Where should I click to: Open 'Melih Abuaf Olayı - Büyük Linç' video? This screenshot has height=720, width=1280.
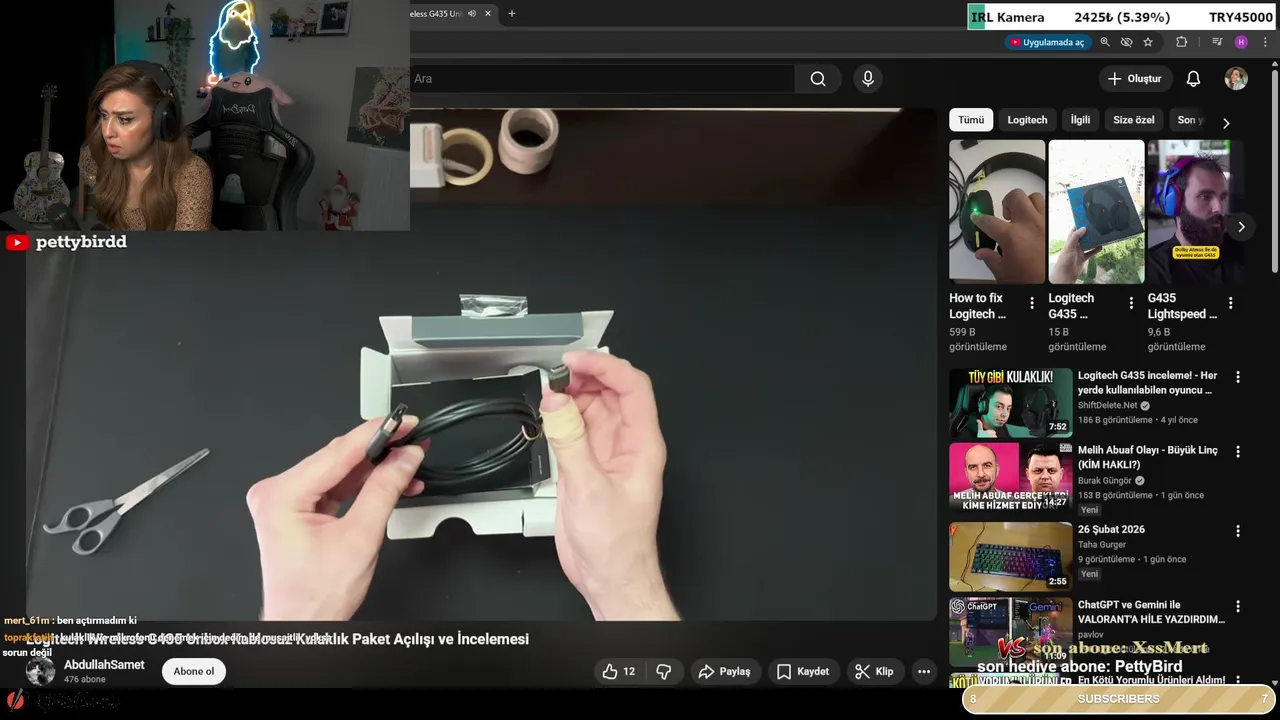[1148, 458]
